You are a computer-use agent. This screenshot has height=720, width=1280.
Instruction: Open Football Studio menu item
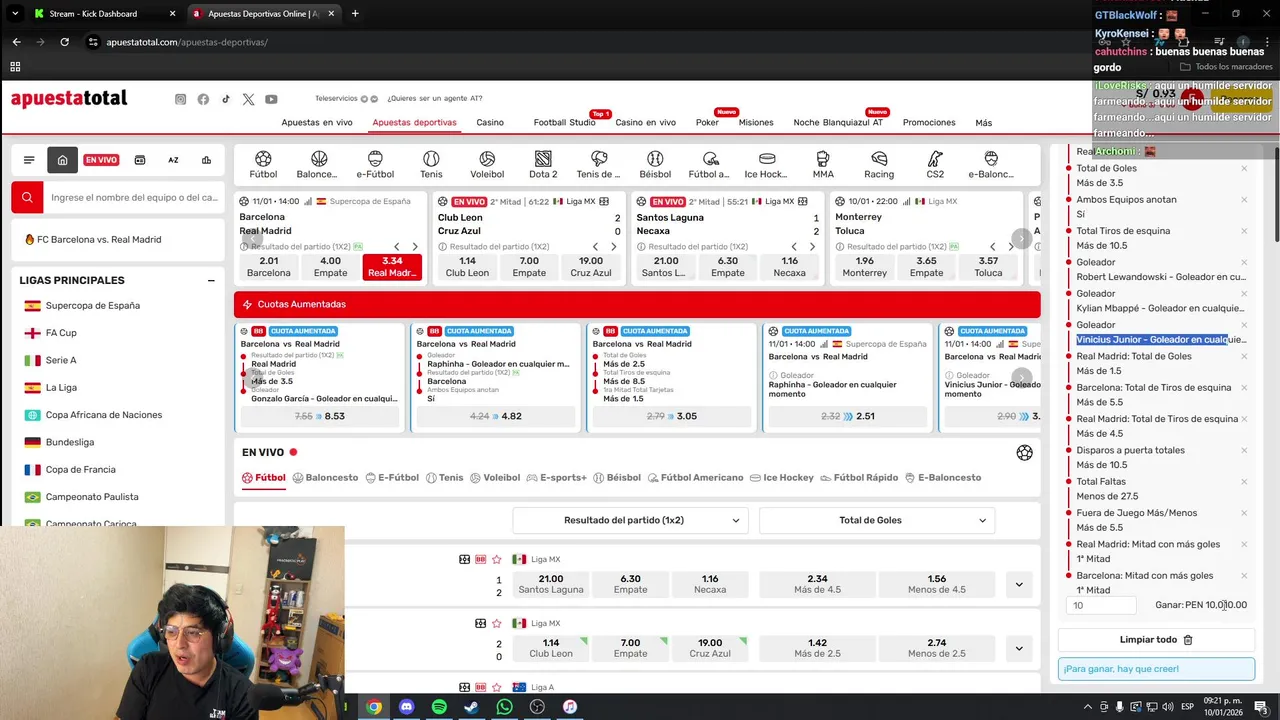[564, 122]
